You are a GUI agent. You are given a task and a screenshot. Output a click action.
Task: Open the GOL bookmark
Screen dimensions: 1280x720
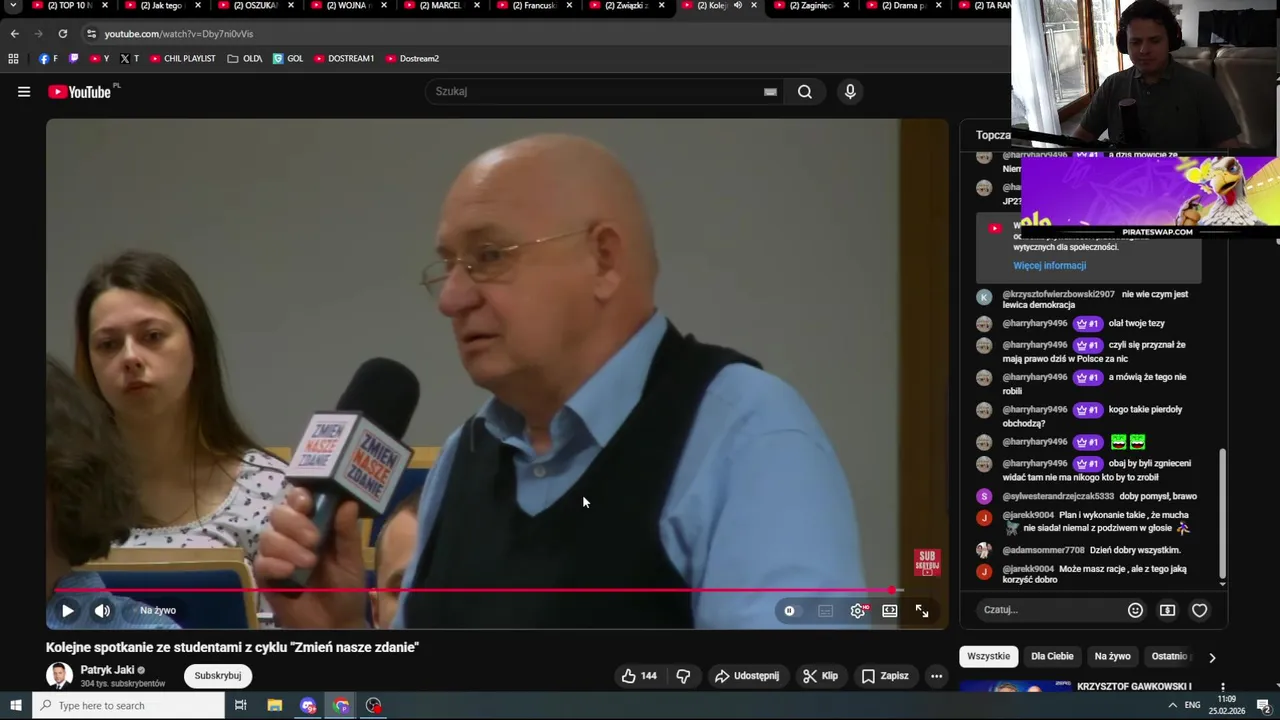288,59
